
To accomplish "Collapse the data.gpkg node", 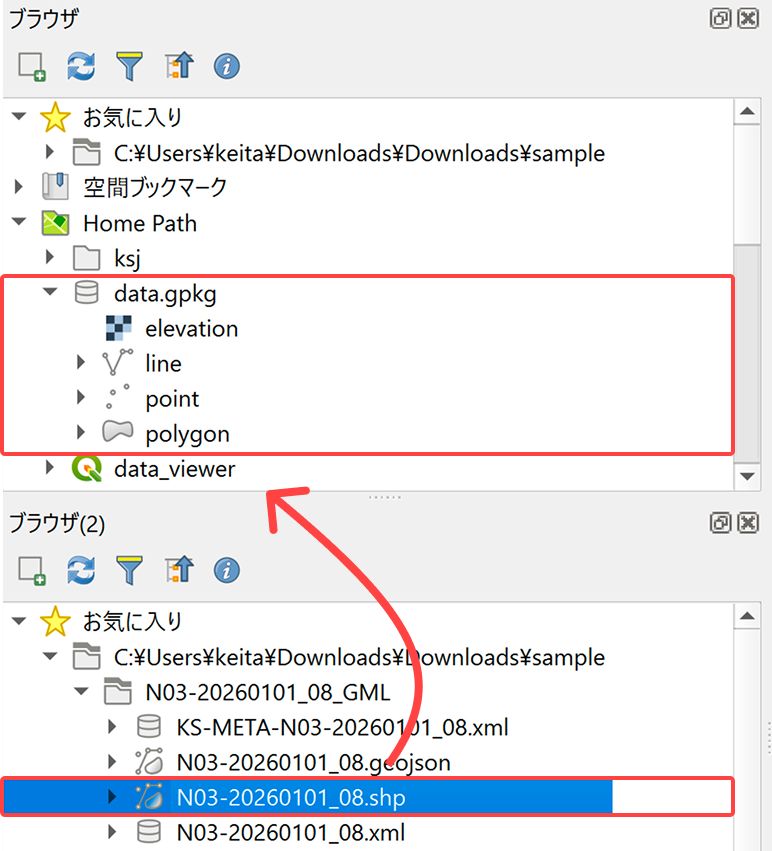I will [x=50, y=292].
